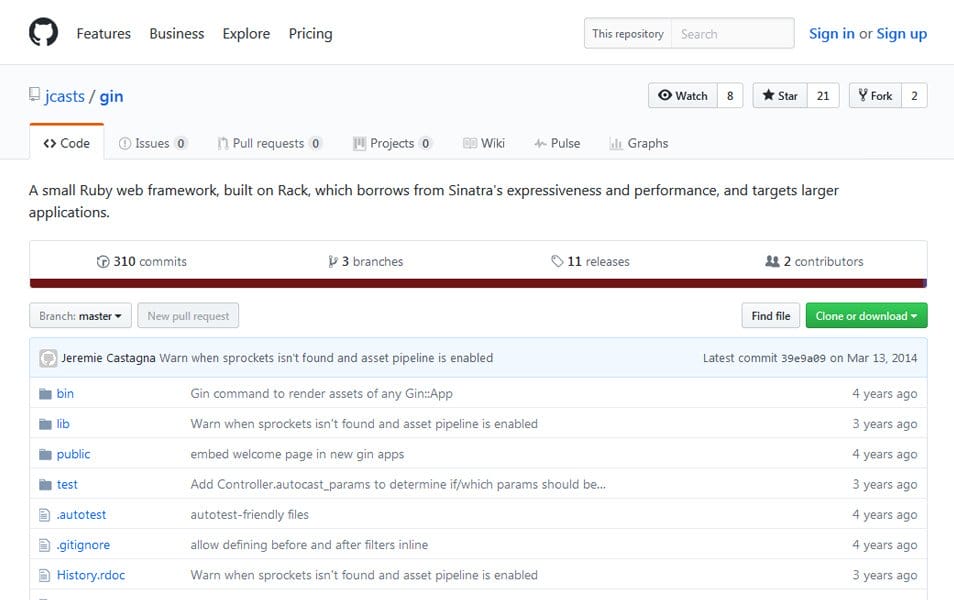
Task: Click the Graphs tab bar chart icon
Action: click(616, 144)
